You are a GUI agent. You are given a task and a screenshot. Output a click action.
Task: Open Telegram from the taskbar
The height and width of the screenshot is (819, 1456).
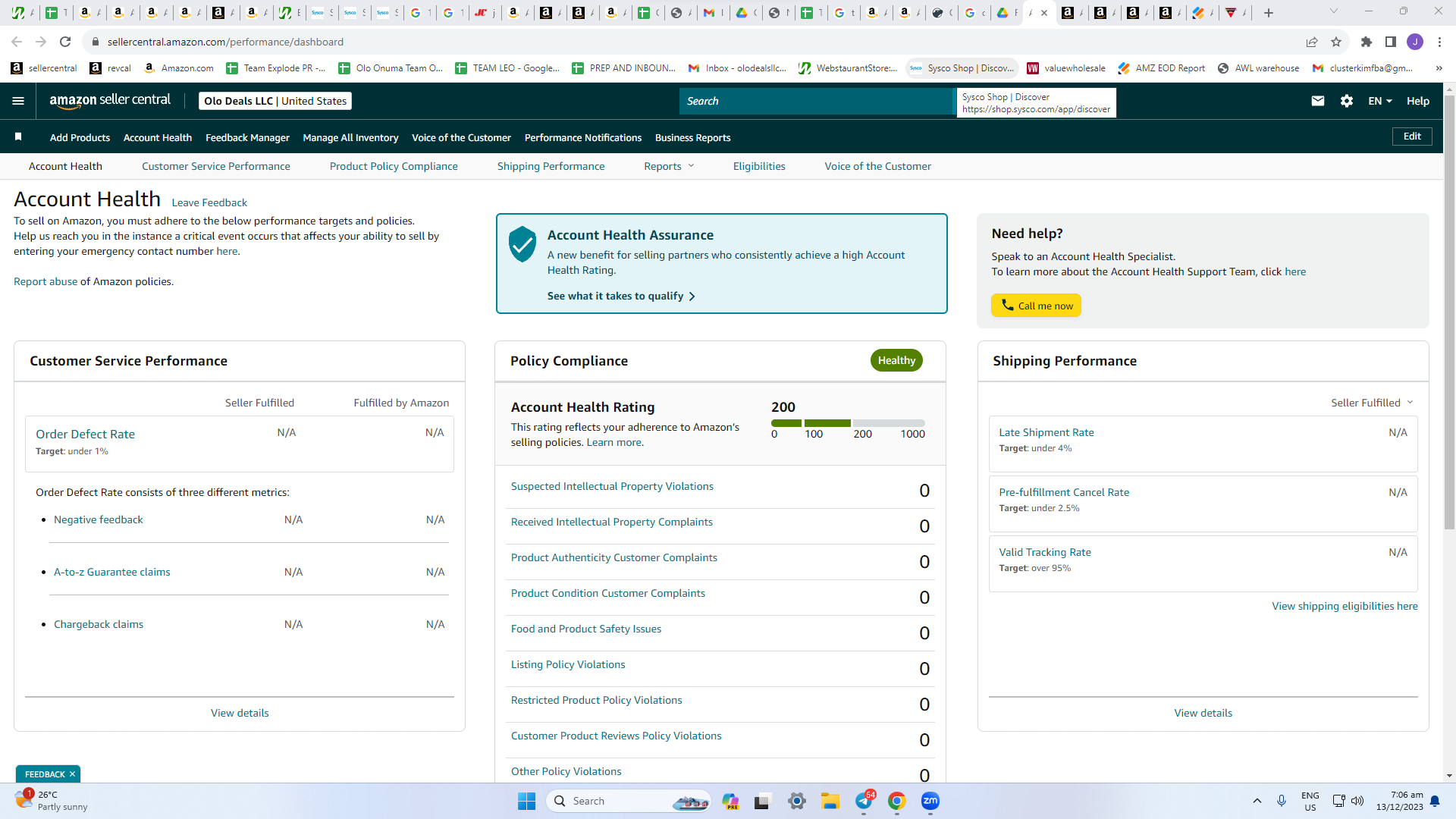[x=864, y=801]
